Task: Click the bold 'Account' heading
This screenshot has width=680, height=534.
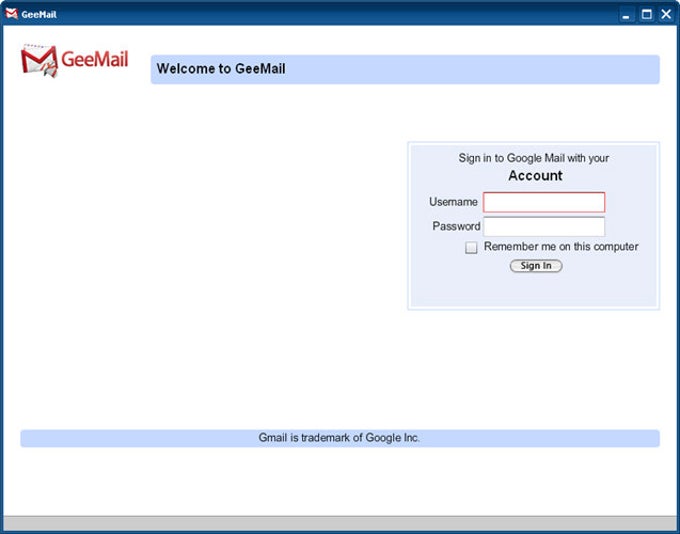Action: [x=535, y=176]
